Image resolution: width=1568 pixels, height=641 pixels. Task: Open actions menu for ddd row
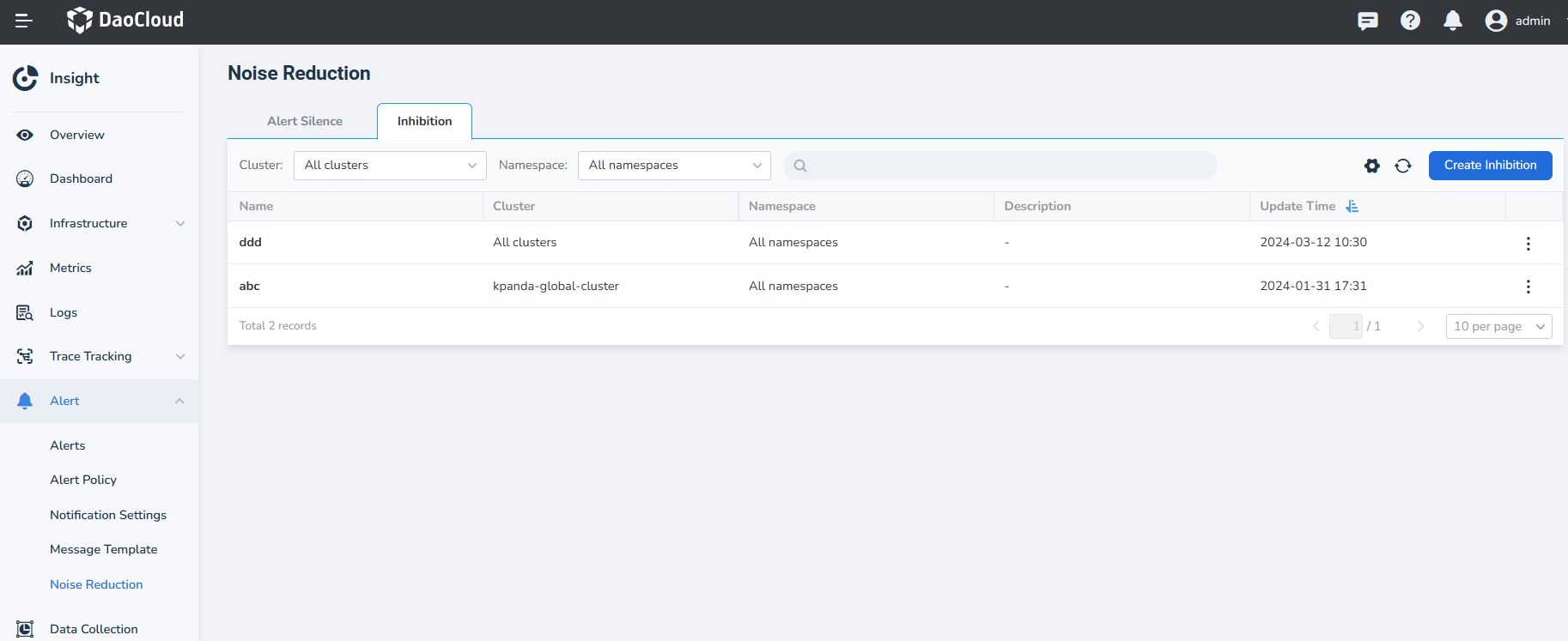pos(1528,244)
